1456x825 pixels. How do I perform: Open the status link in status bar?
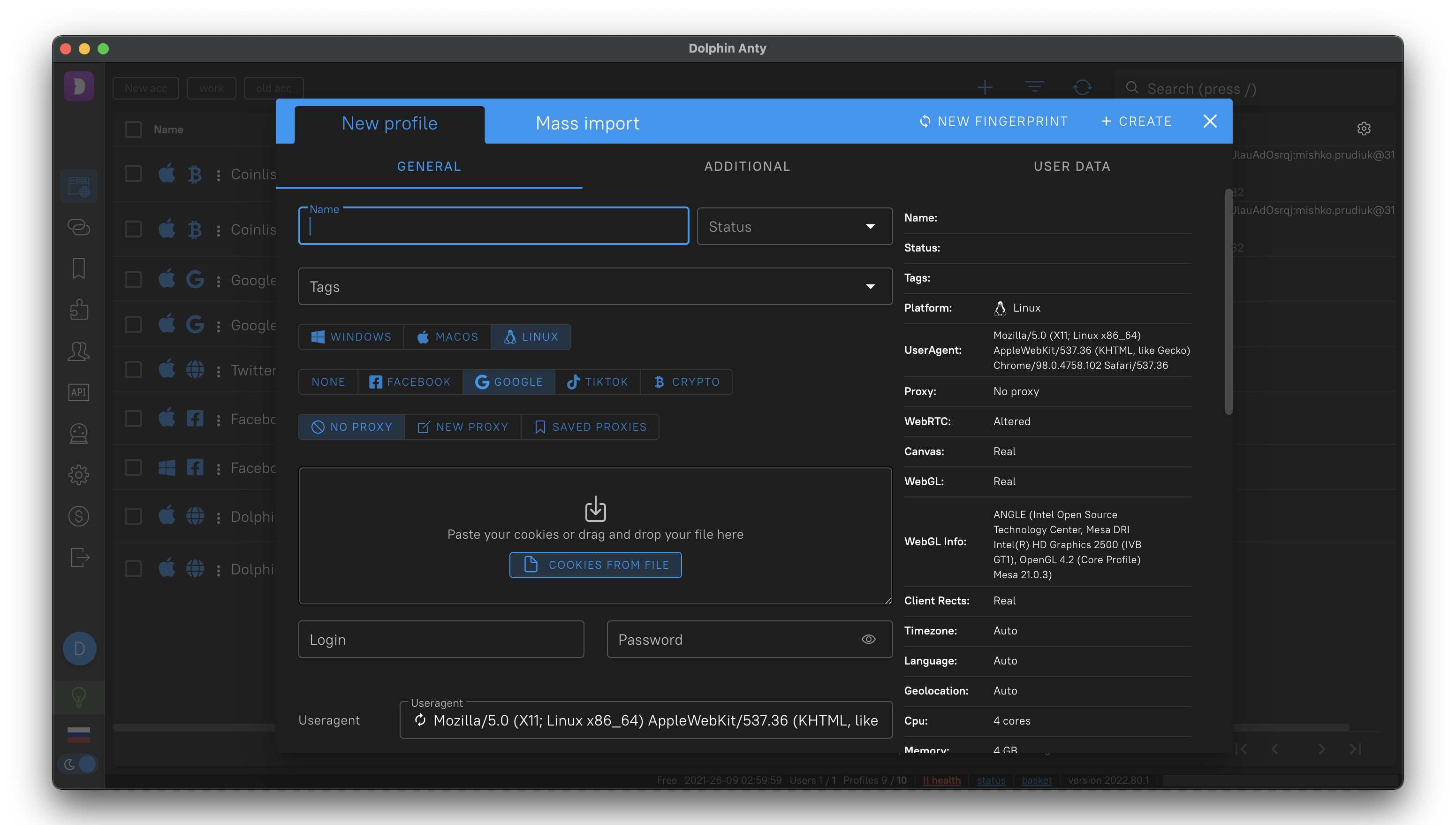[991, 780]
